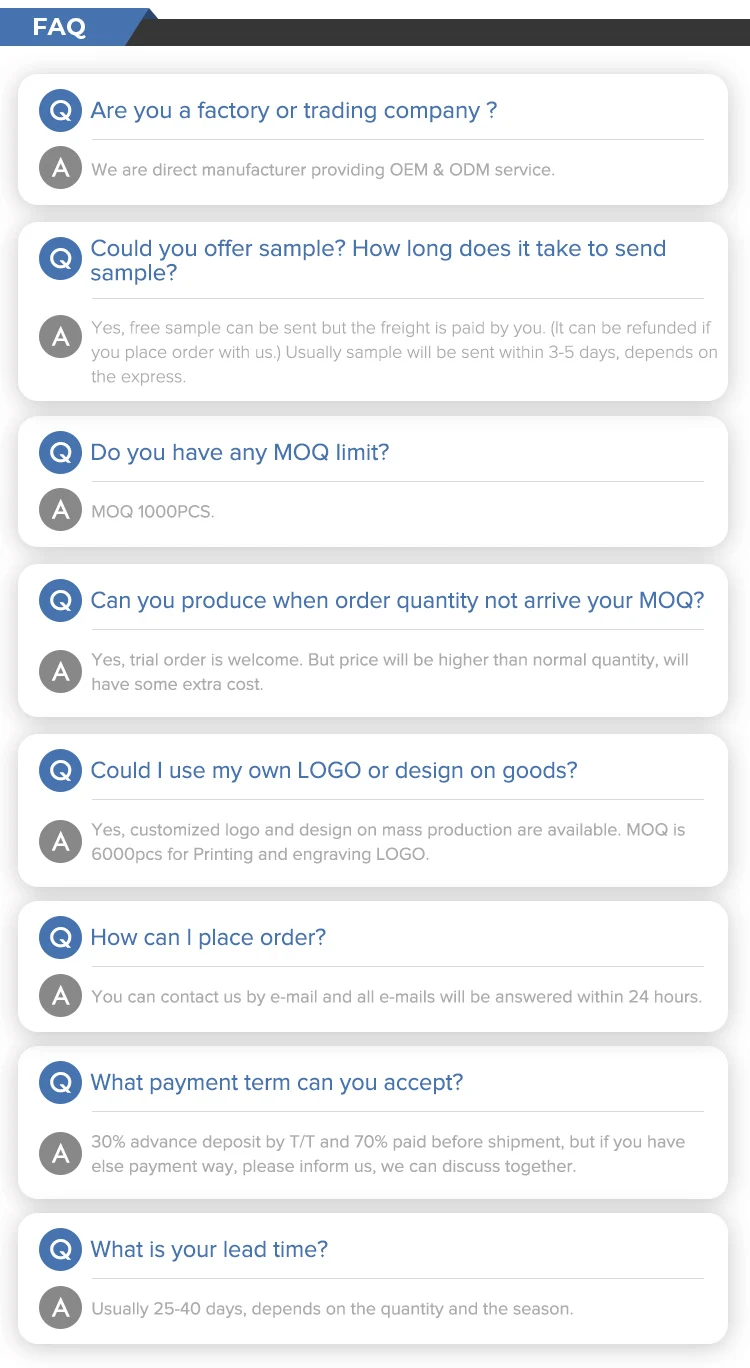750x1368 pixels.
Task: Click the Q icon next to MOQ limit question
Action: (60, 452)
